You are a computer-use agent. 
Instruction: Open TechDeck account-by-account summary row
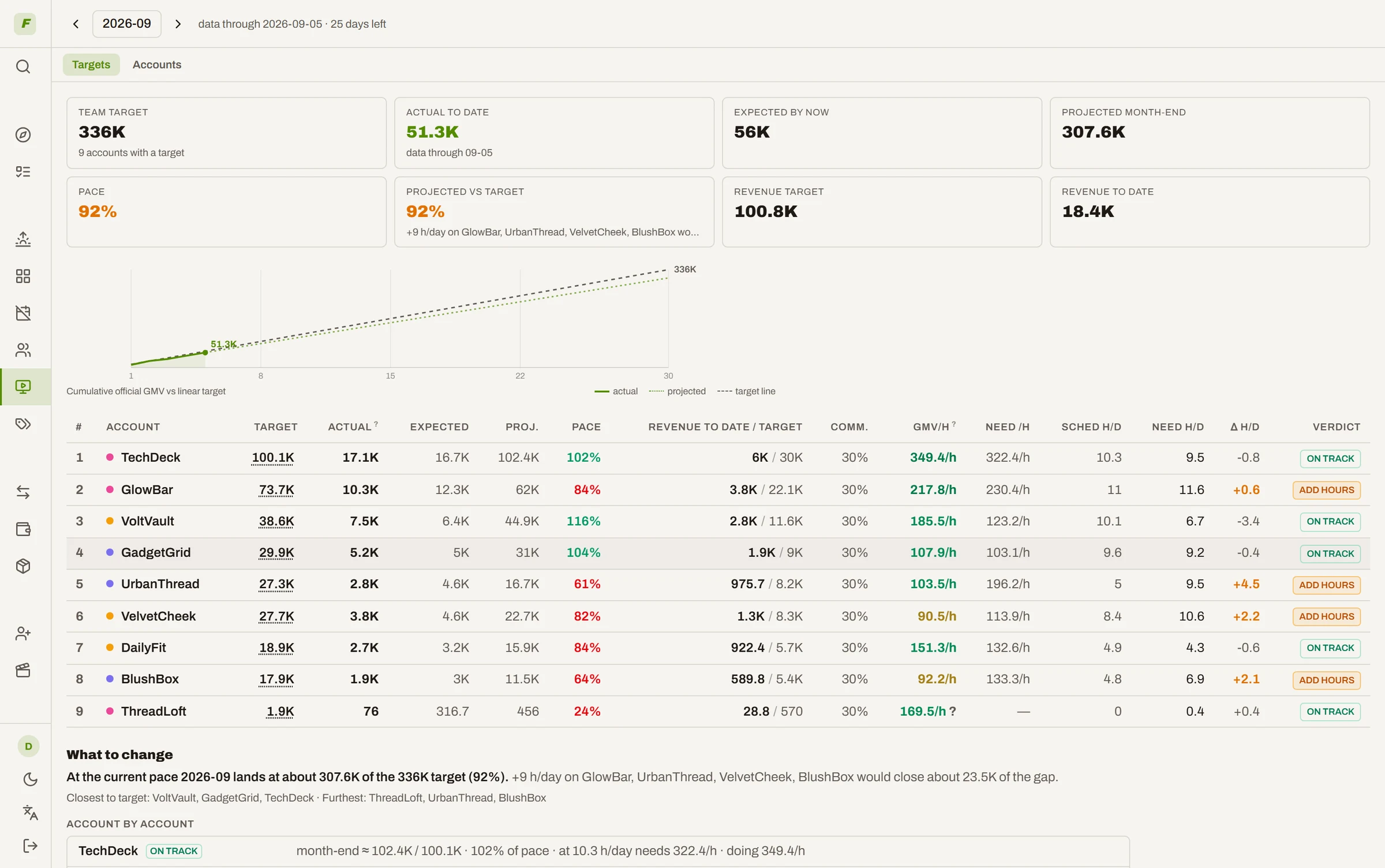point(598,851)
